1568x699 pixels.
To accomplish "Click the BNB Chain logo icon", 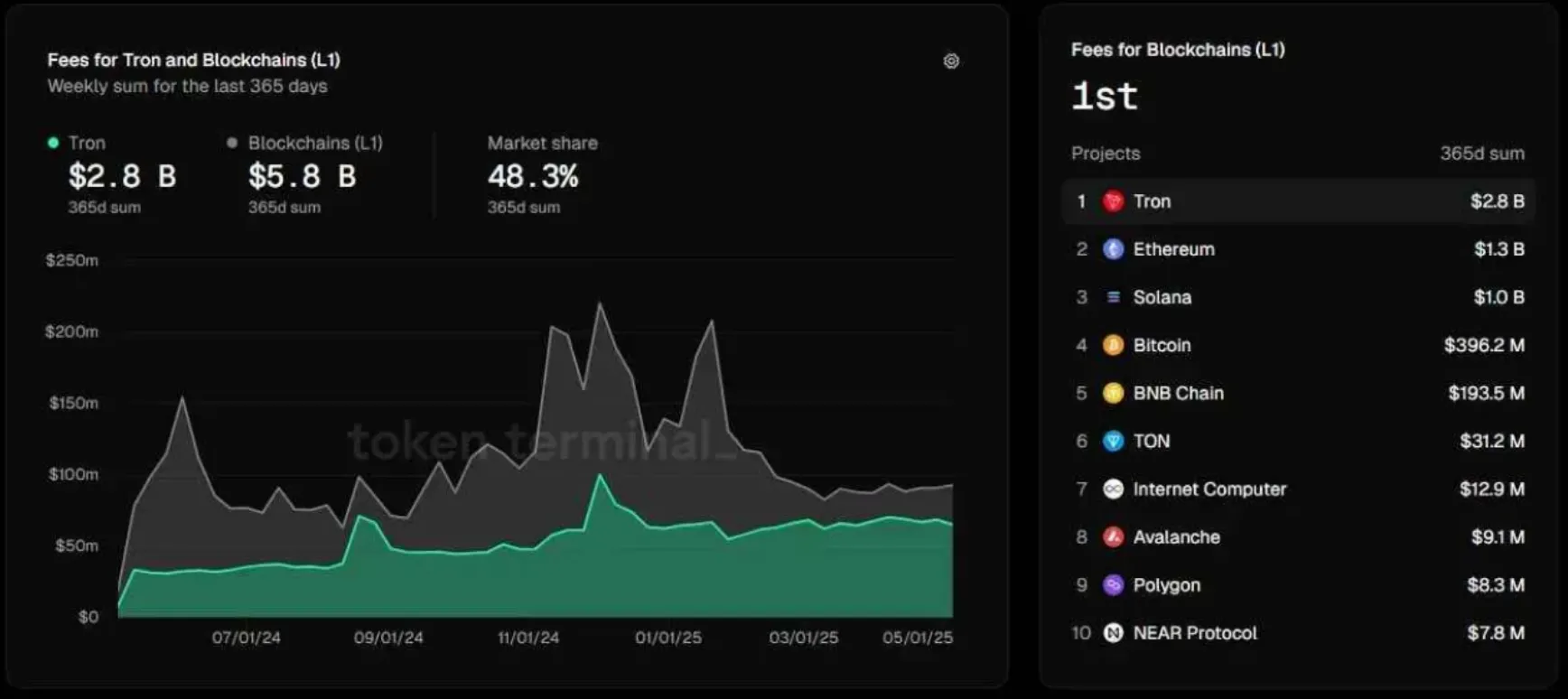I will point(1114,393).
